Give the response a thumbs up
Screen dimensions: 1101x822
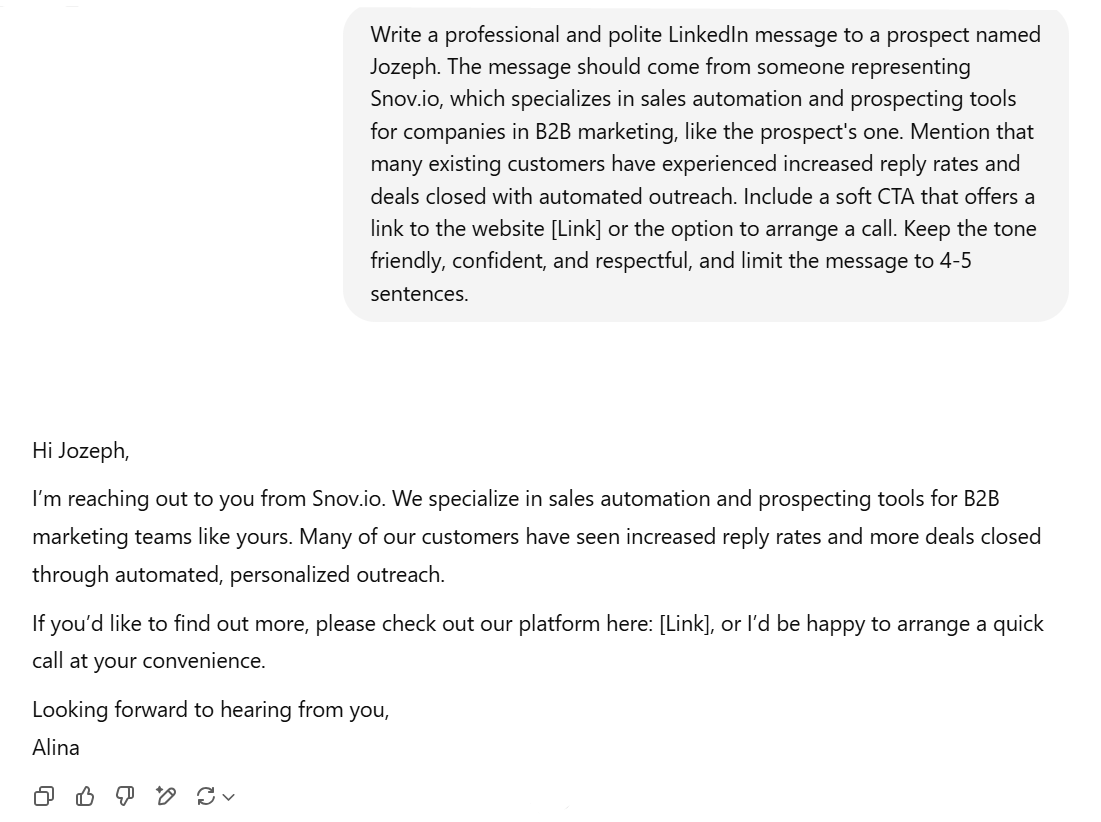(x=85, y=796)
